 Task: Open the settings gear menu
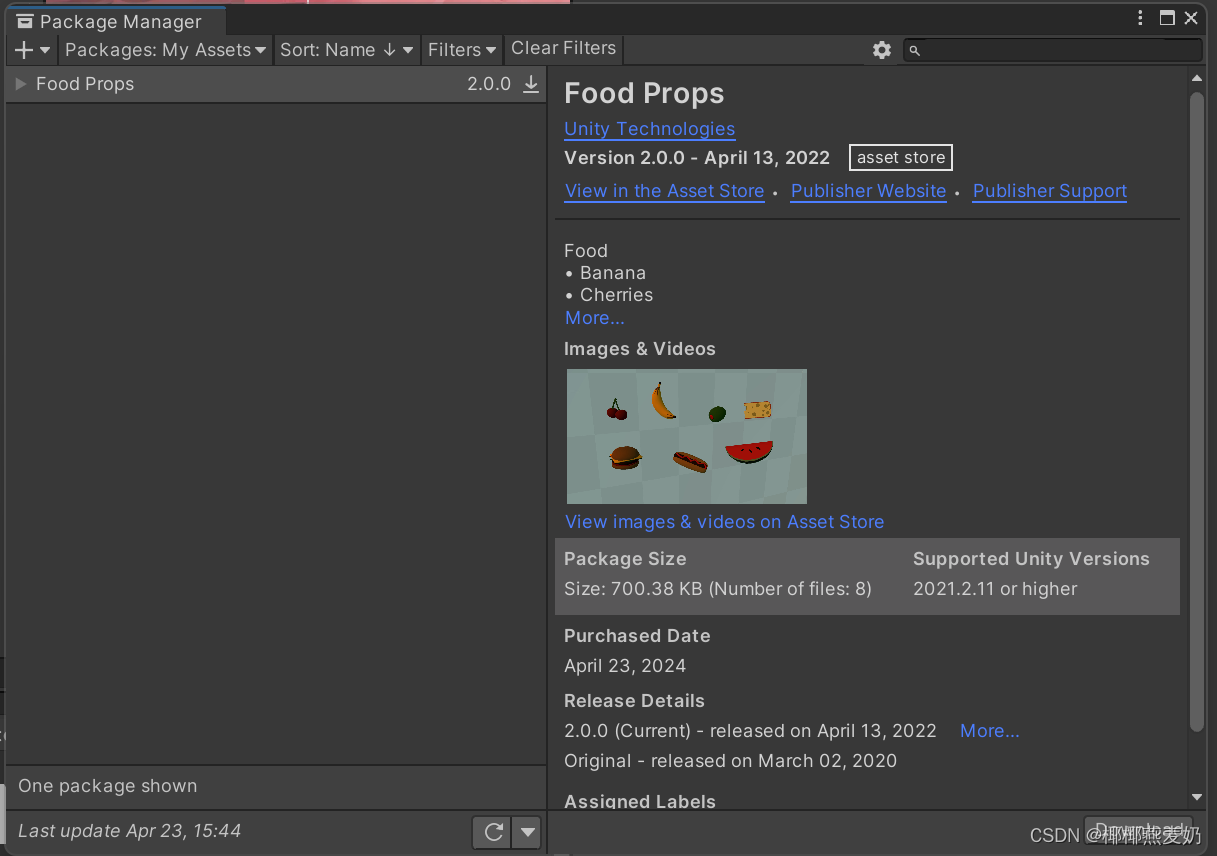point(881,50)
